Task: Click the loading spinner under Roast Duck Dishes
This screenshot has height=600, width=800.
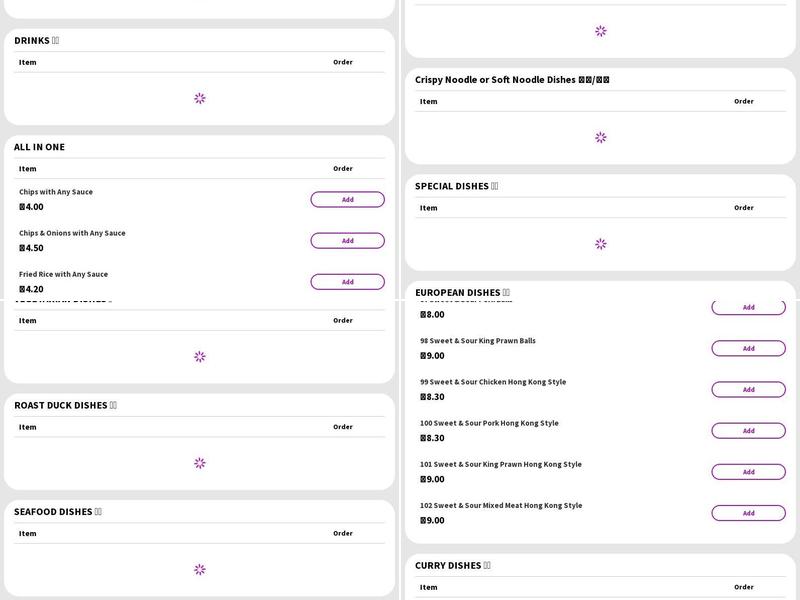Action: click(200, 463)
